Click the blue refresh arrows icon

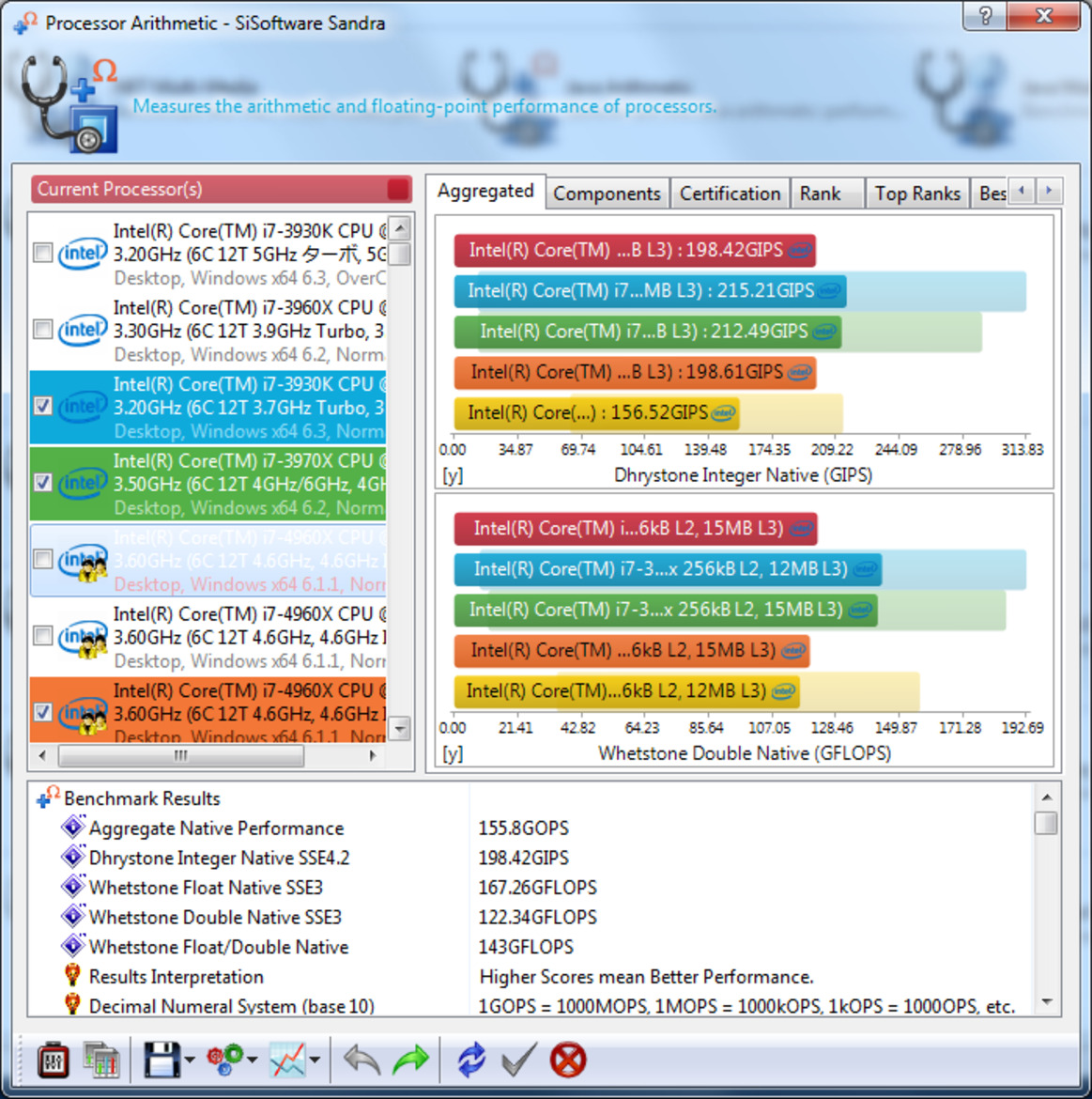pos(471,1059)
